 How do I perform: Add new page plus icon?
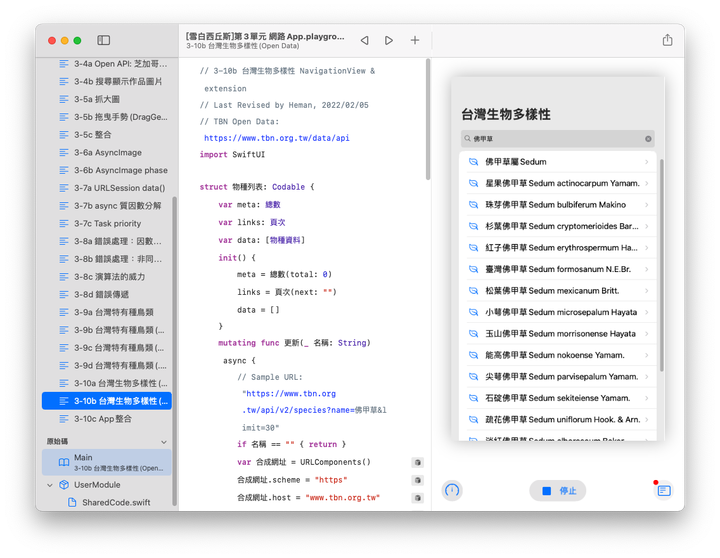point(415,40)
